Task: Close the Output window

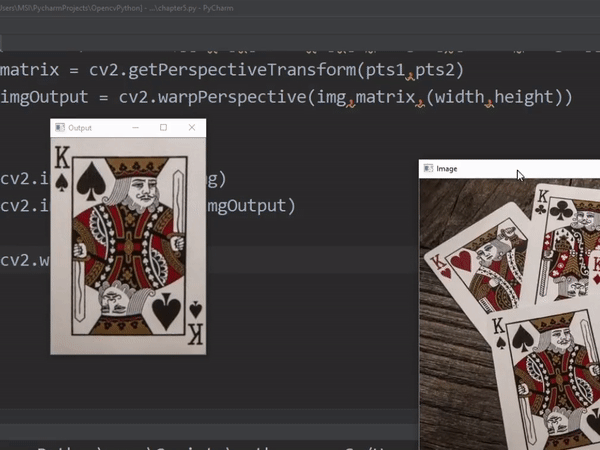Action: click(x=192, y=127)
